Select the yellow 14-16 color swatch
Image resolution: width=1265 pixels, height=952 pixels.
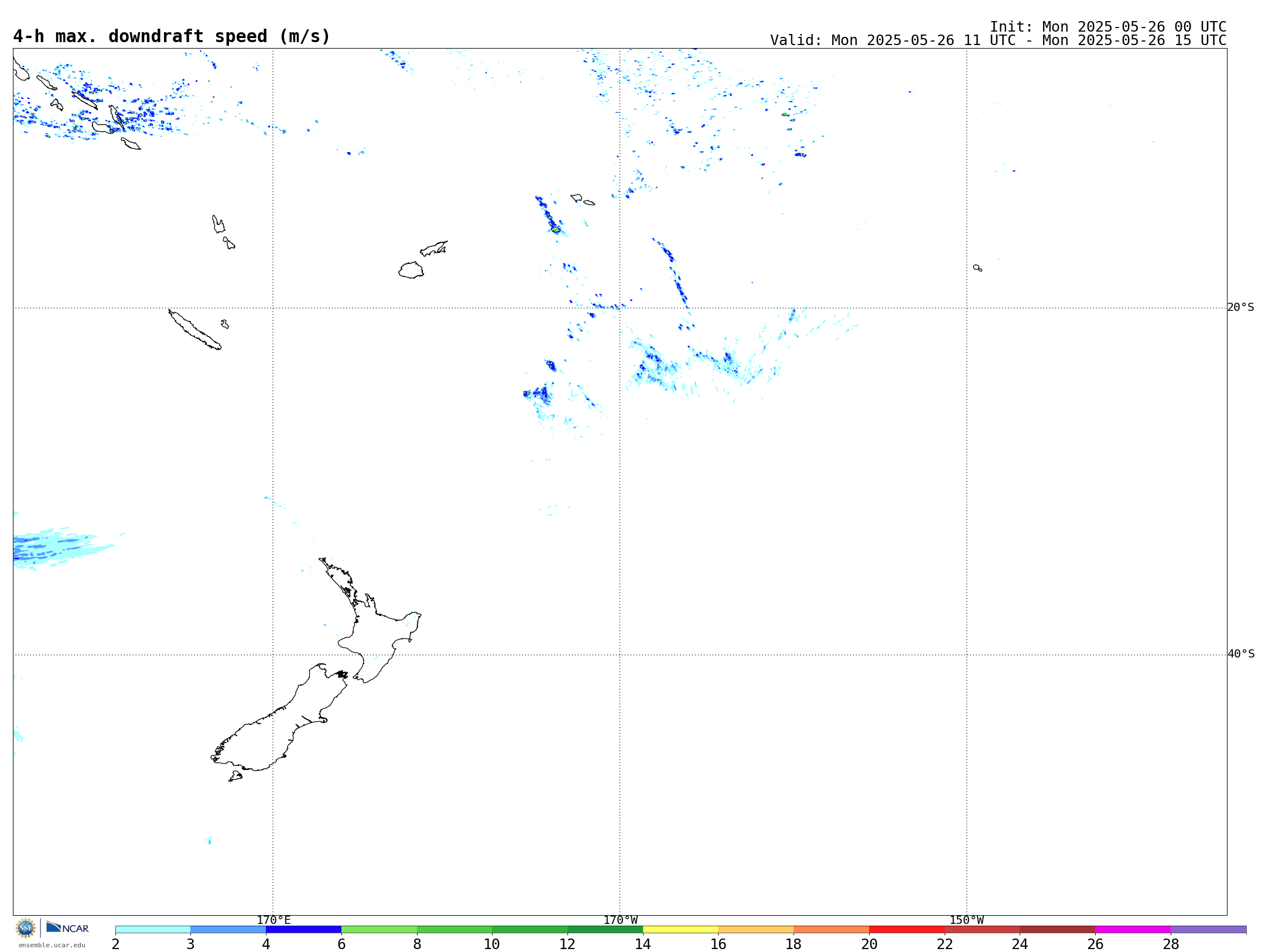pos(681,930)
